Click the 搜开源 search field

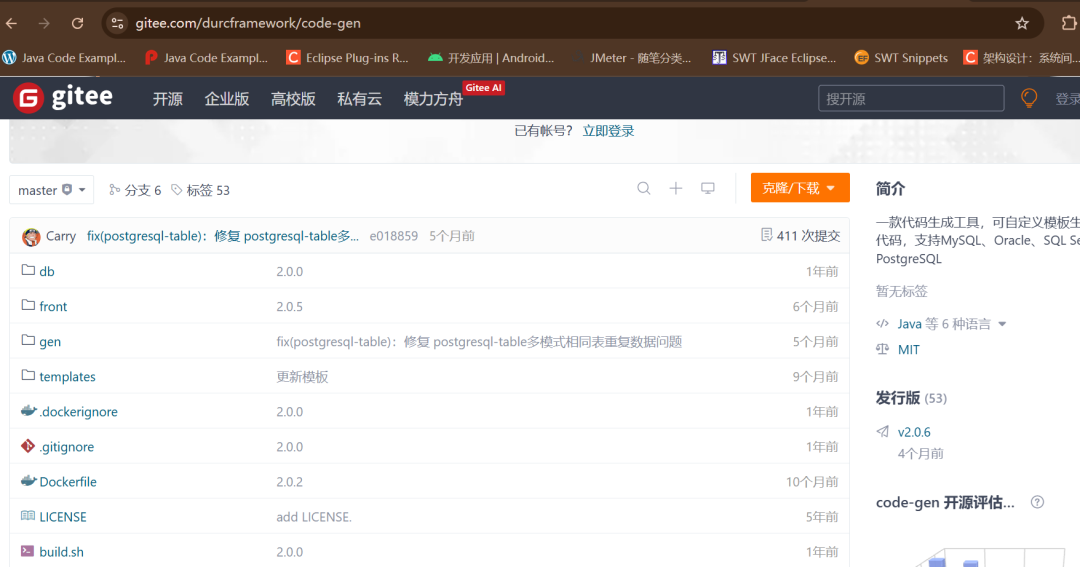911,99
